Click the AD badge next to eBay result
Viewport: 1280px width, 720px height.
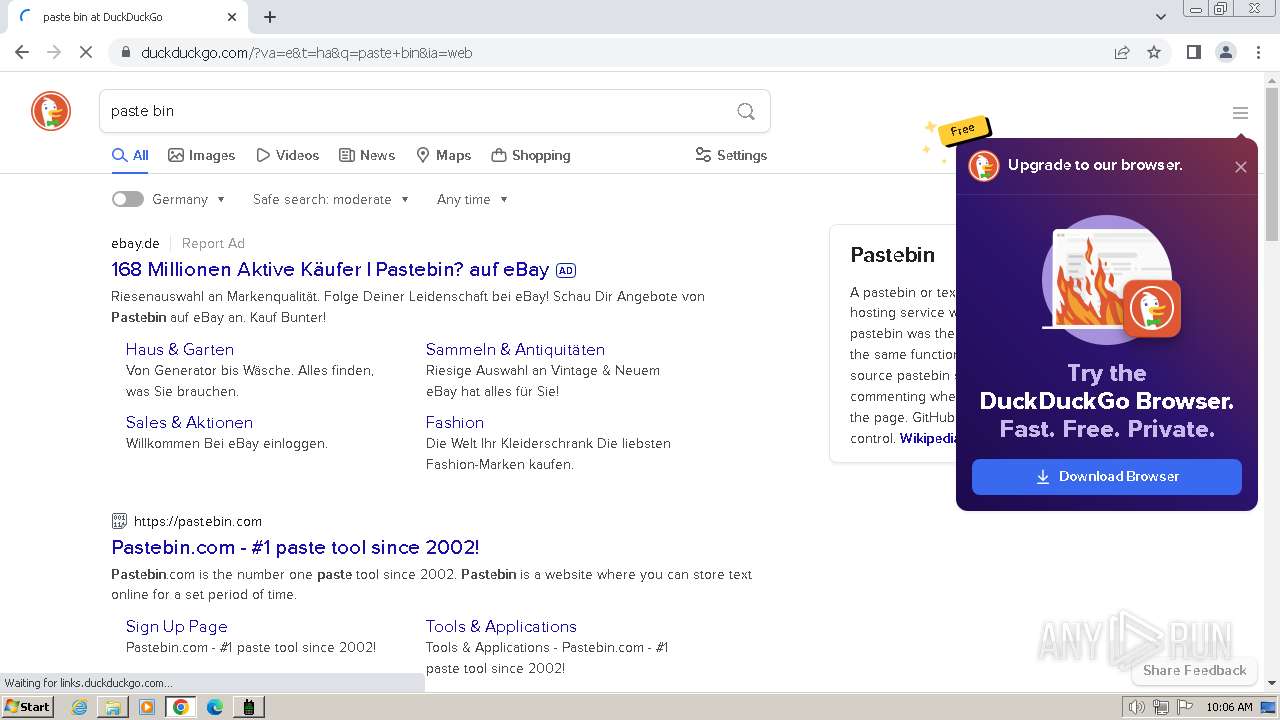point(566,270)
